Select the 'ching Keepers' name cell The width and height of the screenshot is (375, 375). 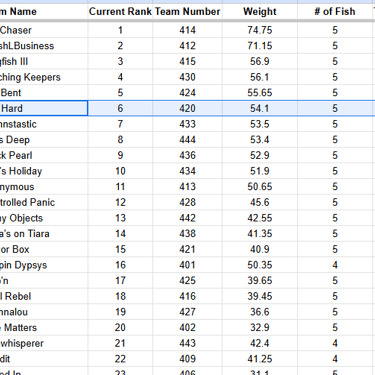[44, 77]
